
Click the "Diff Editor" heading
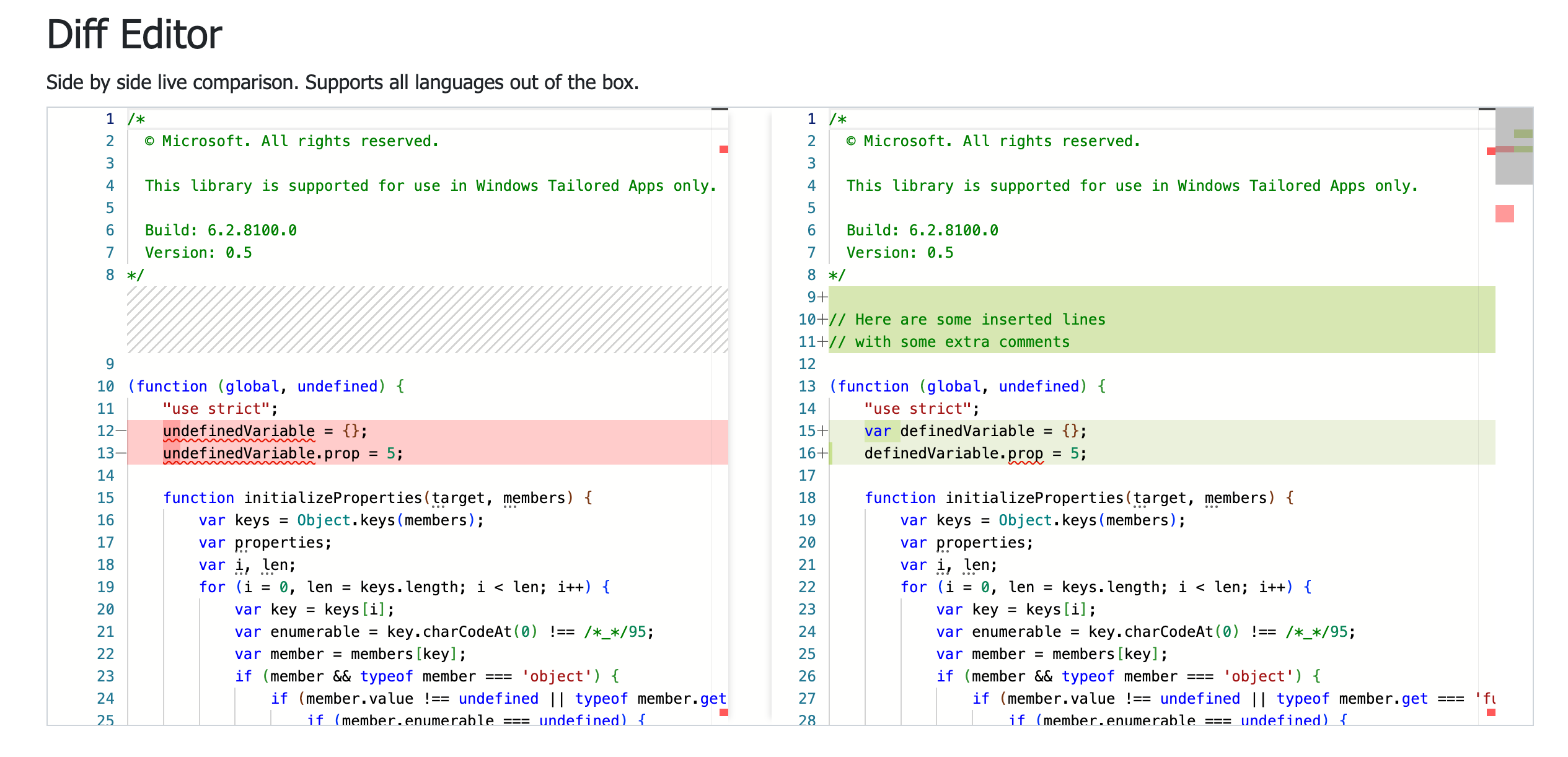click(134, 34)
